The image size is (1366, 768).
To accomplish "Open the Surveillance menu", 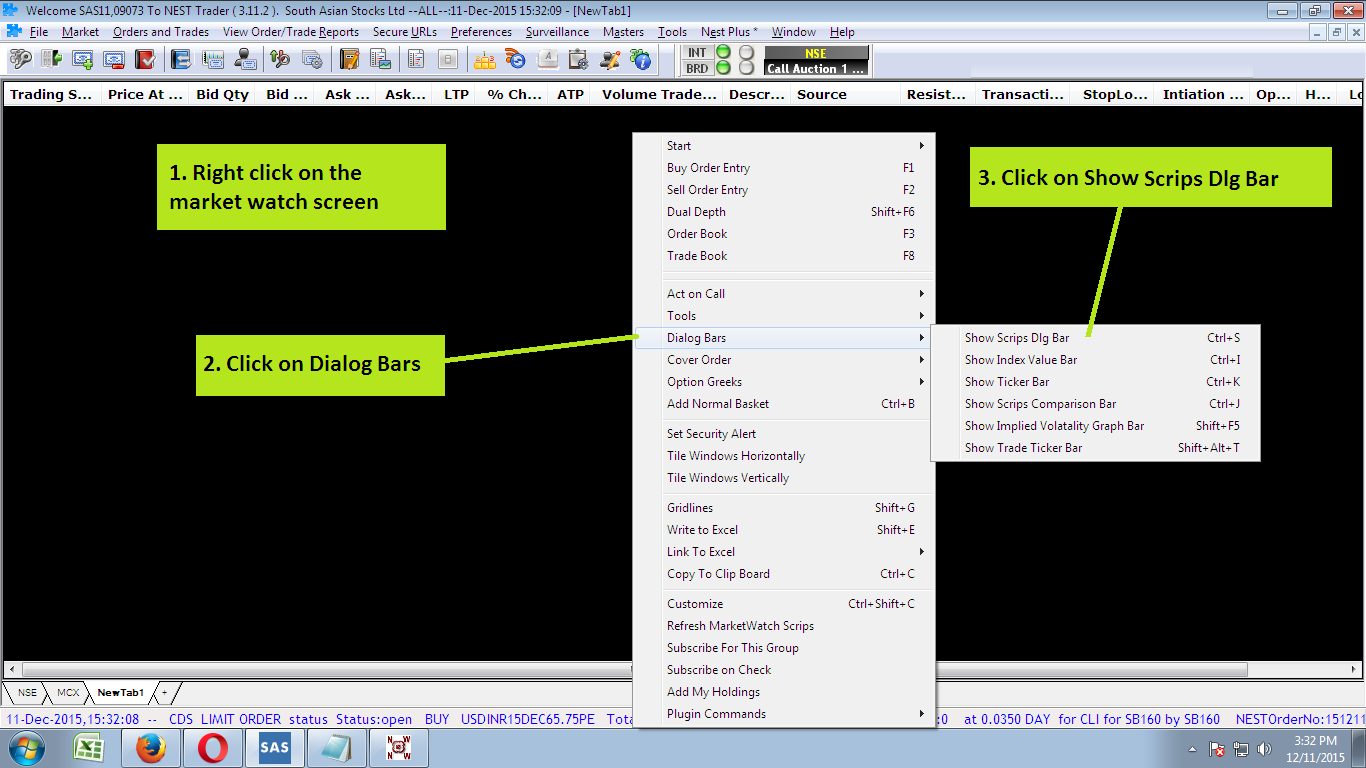I will pyautogui.click(x=558, y=32).
